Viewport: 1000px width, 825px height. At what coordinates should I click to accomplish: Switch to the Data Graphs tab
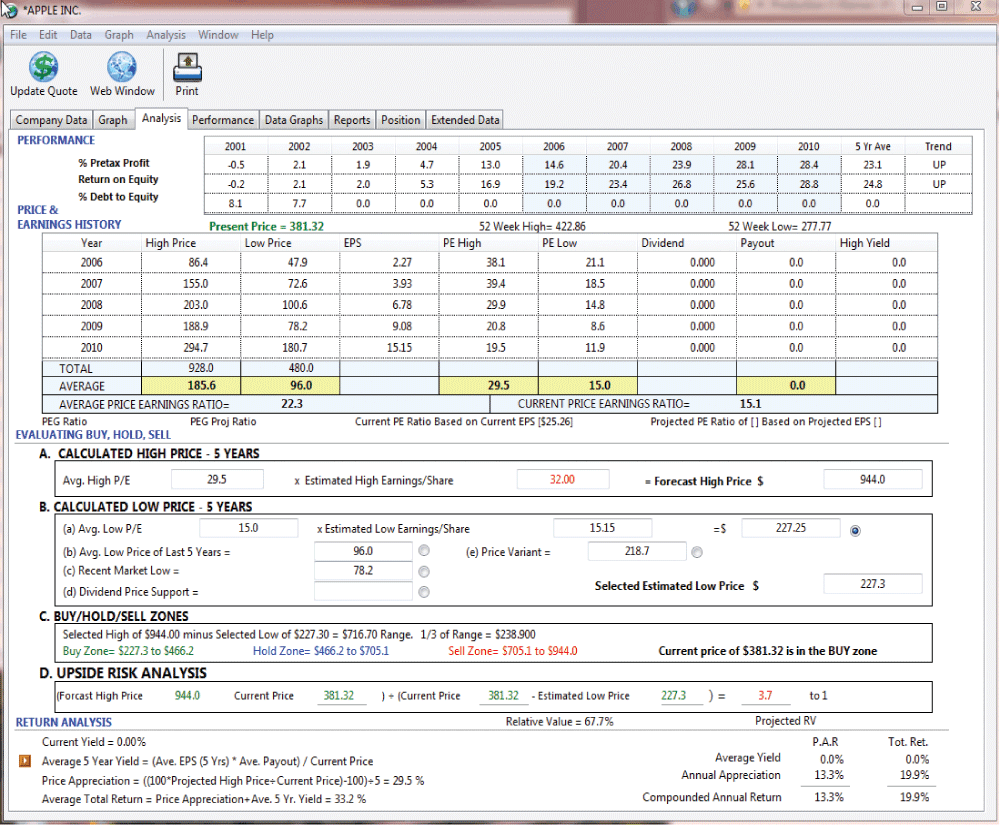coord(293,120)
